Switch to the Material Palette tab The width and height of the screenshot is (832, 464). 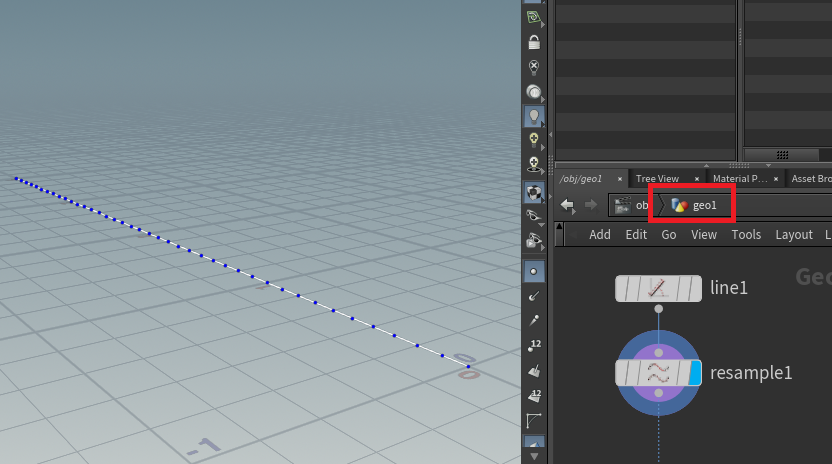pos(740,179)
